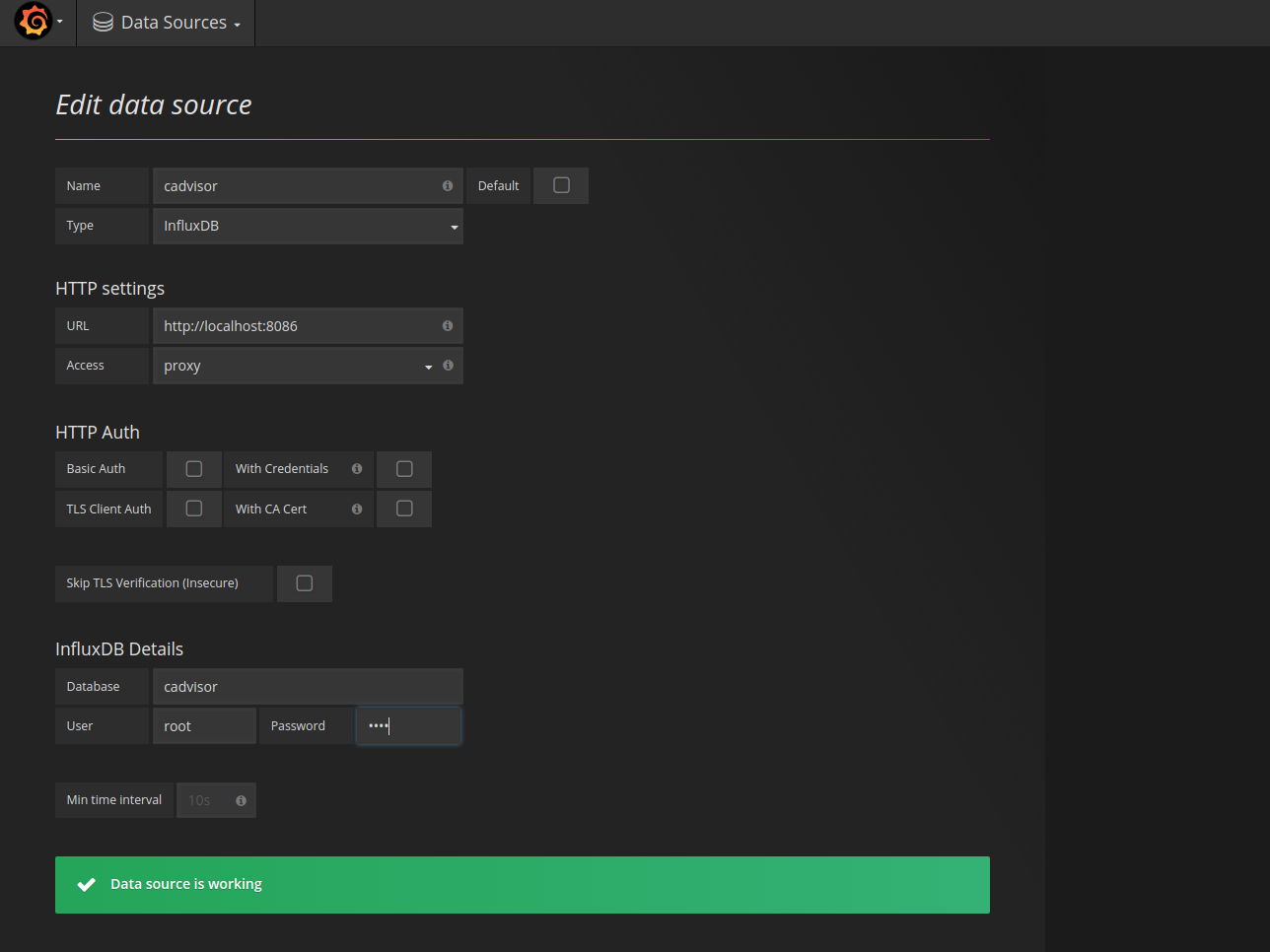The image size is (1270, 952).
Task: Click the 'HTTP settings' section heading
Action: coord(110,289)
